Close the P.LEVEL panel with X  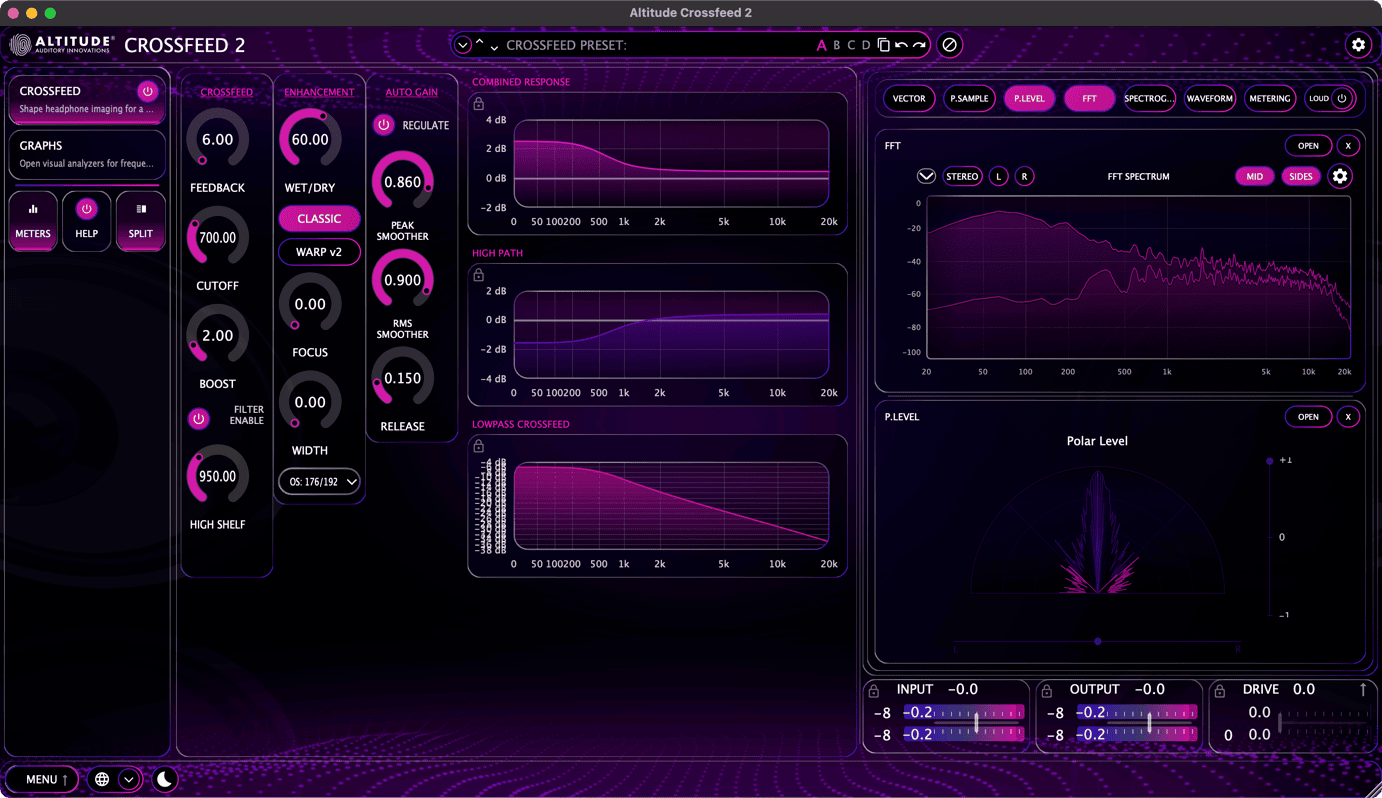click(1348, 417)
